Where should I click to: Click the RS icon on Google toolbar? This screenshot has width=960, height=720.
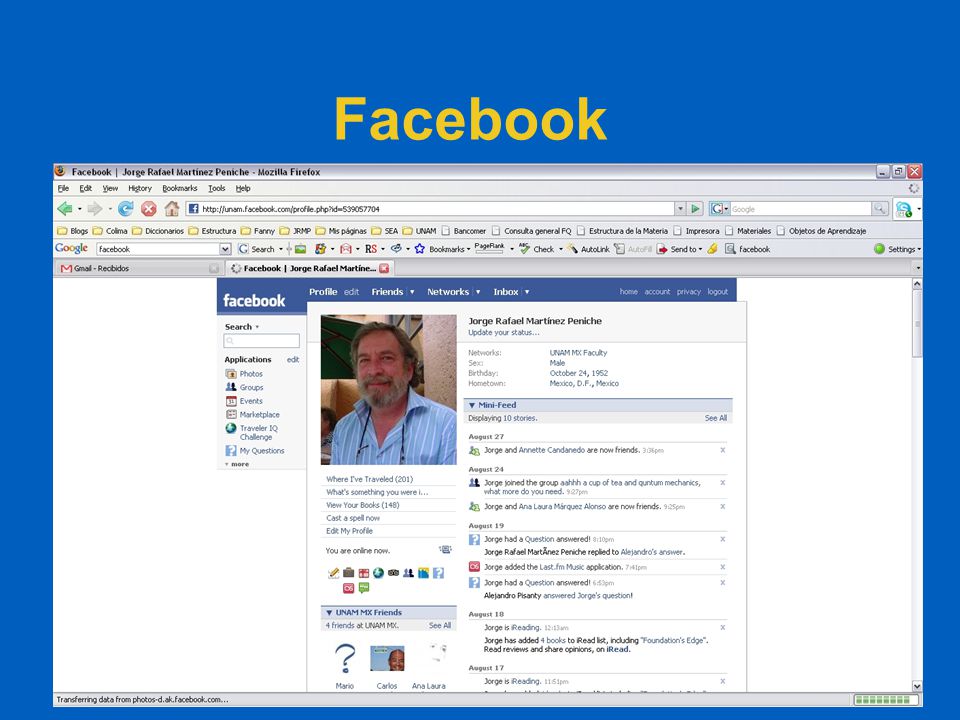371,249
